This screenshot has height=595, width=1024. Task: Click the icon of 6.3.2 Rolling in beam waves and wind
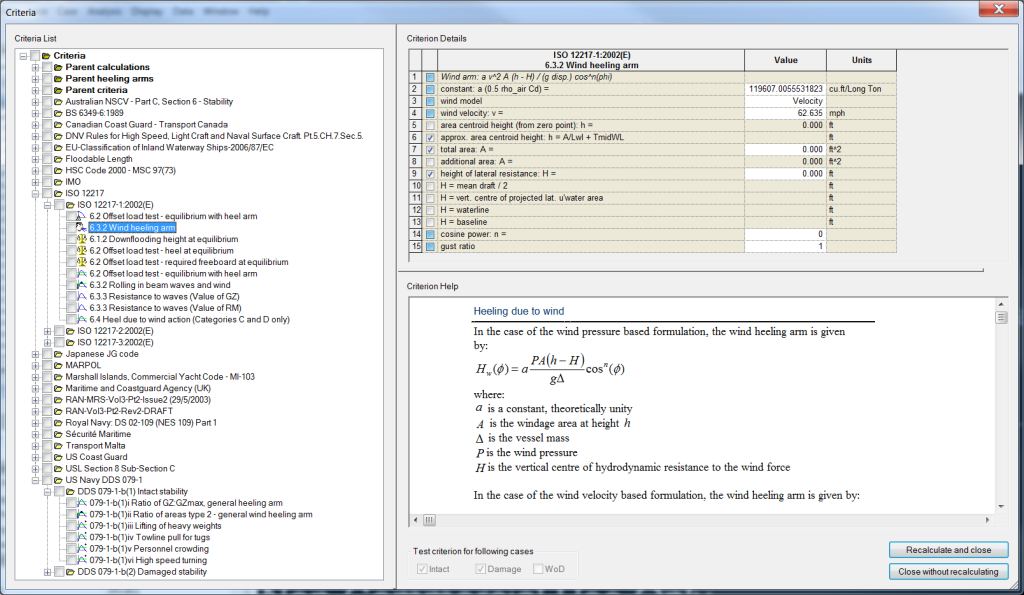click(x=82, y=285)
